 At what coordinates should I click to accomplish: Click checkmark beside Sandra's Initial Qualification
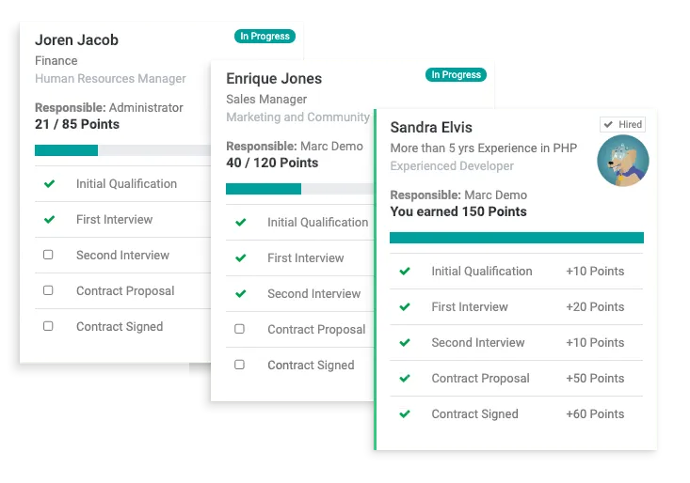tap(405, 271)
